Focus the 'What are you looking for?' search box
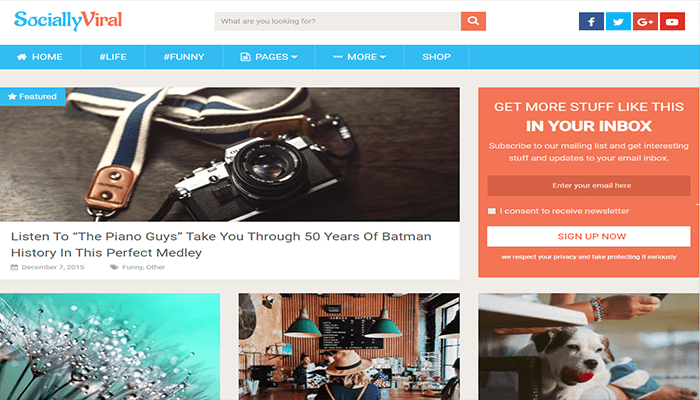The width and height of the screenshot is (700, 400). pos(338,21)
